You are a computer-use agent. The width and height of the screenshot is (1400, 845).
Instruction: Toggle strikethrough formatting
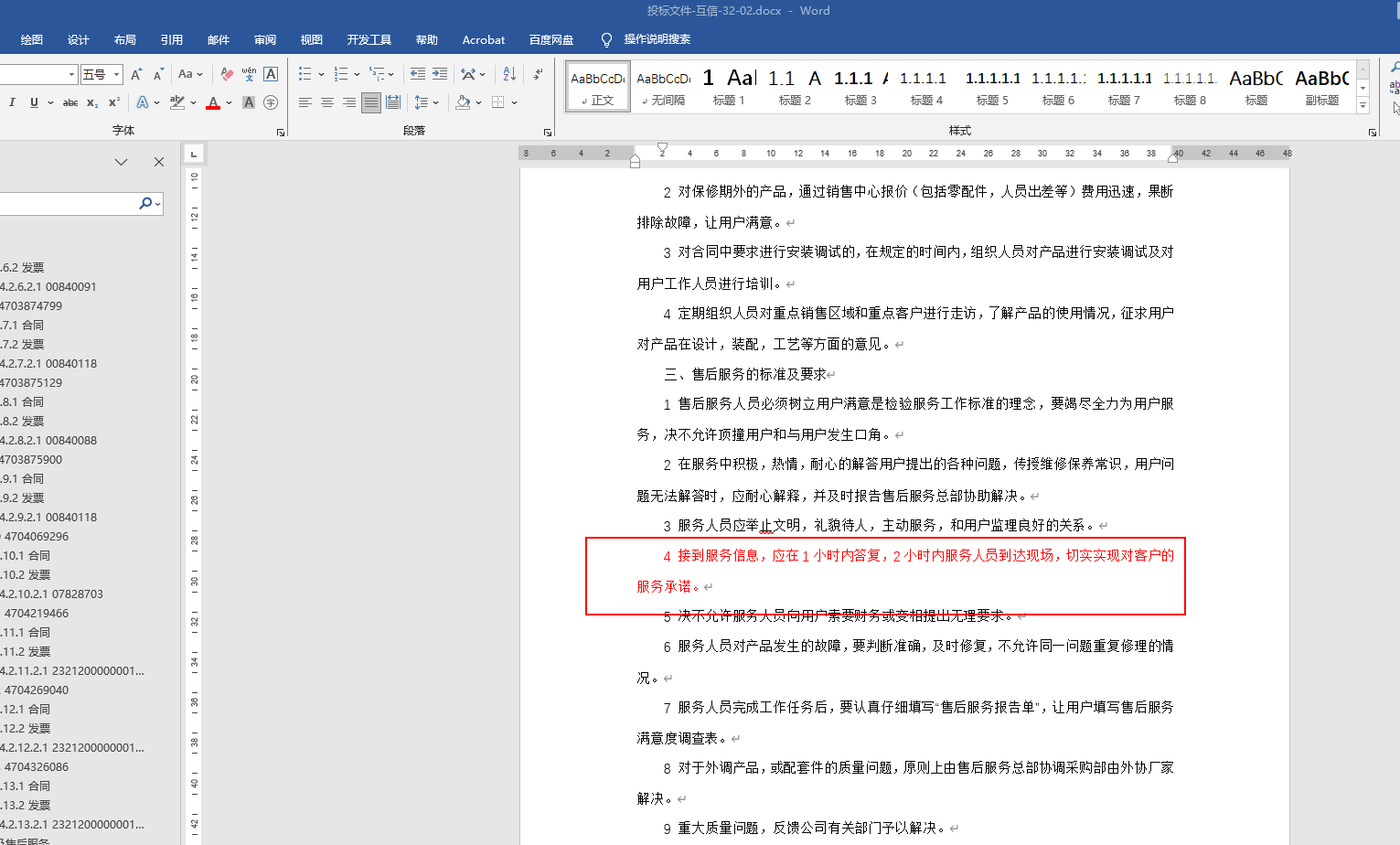(70, 102)
